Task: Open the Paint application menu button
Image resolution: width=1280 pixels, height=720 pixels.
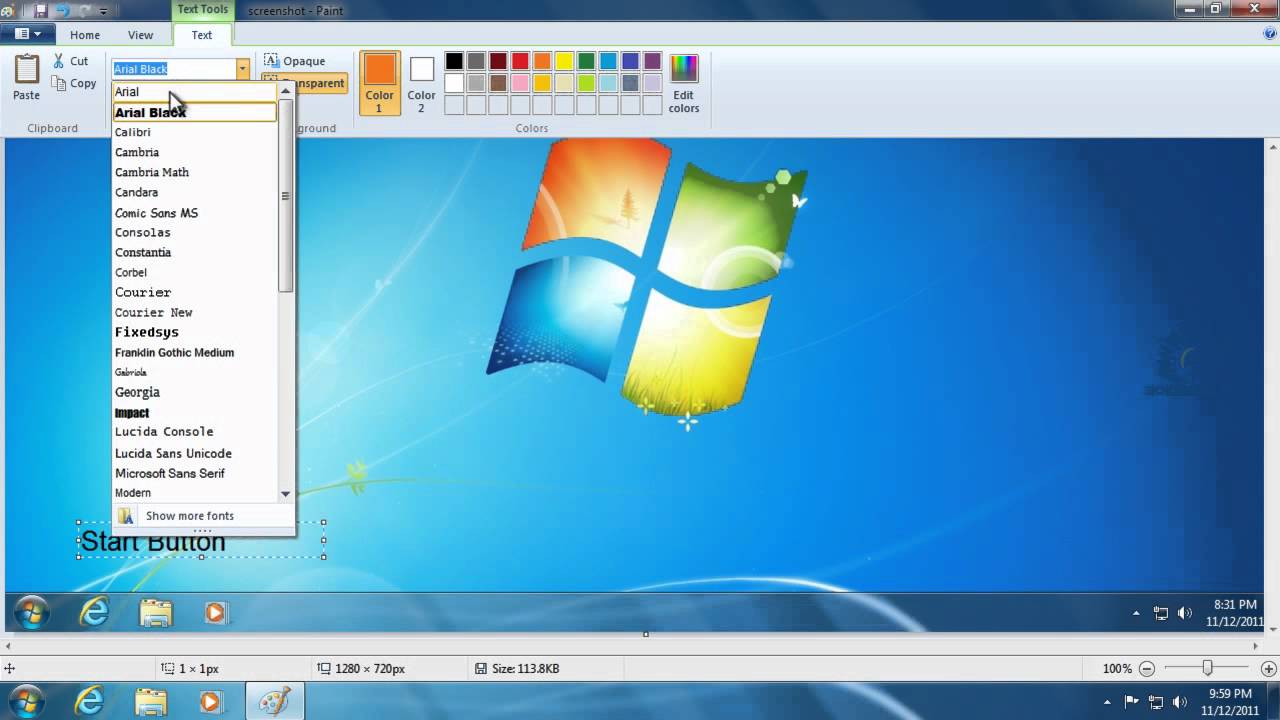Action: click(x=28, y=34)
